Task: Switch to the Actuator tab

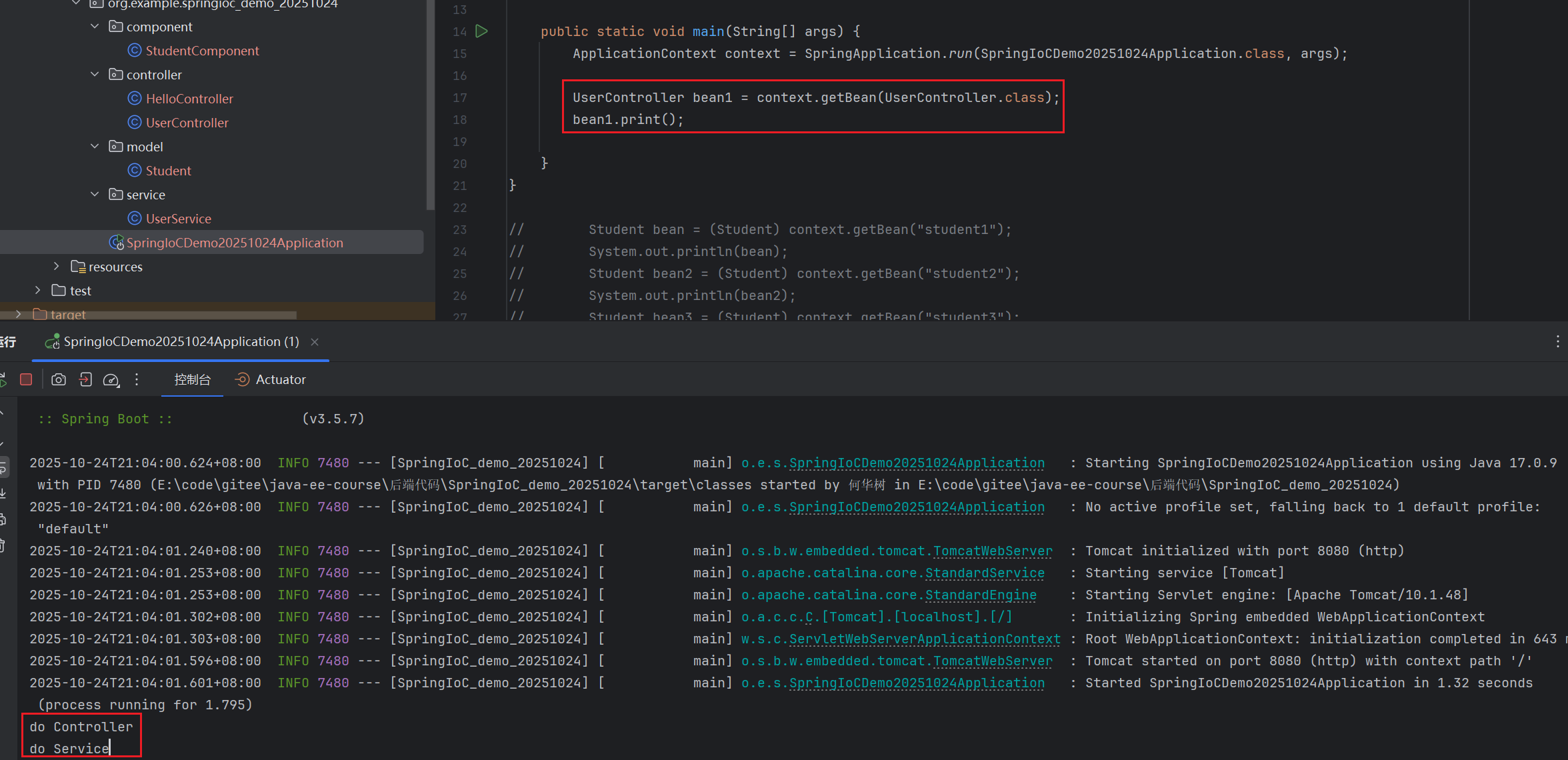Action: point(271,379)
